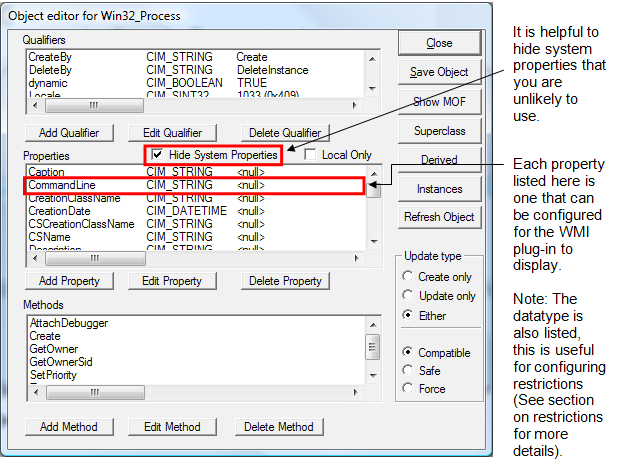Image resolution: width=641 pixels, height=460 pixels.
Task: Select the Safe radio button
Action: [x=407, y=370]
